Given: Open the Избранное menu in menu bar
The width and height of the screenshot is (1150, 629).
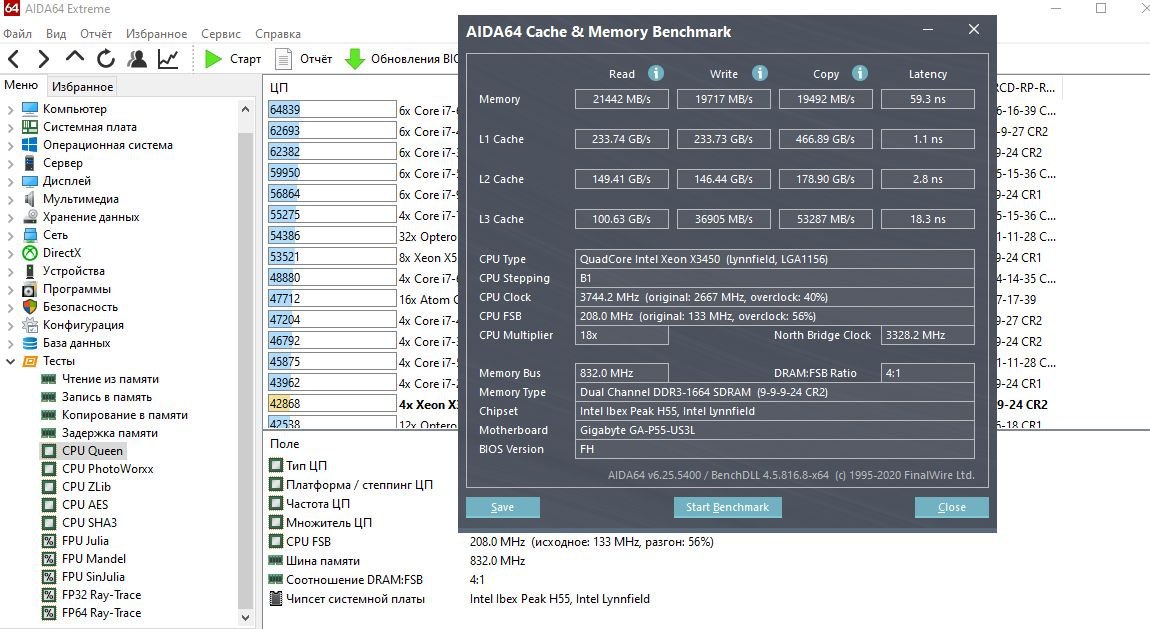Looking at the screenshot, I should point(156,34).
